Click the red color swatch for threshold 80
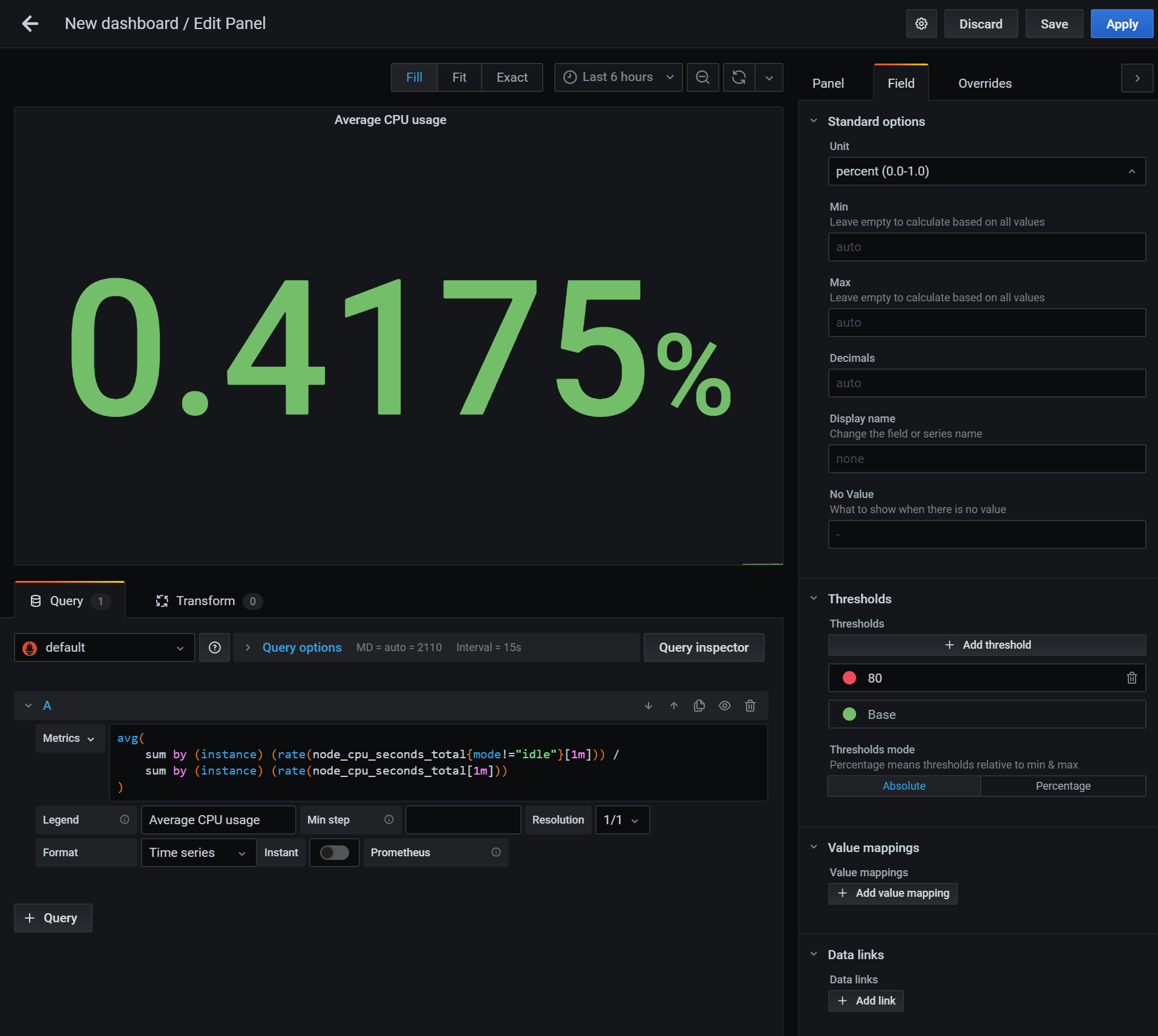The height and width of the screenshot is (1036, 1158). pyautogui.click(x=849, y=678)
